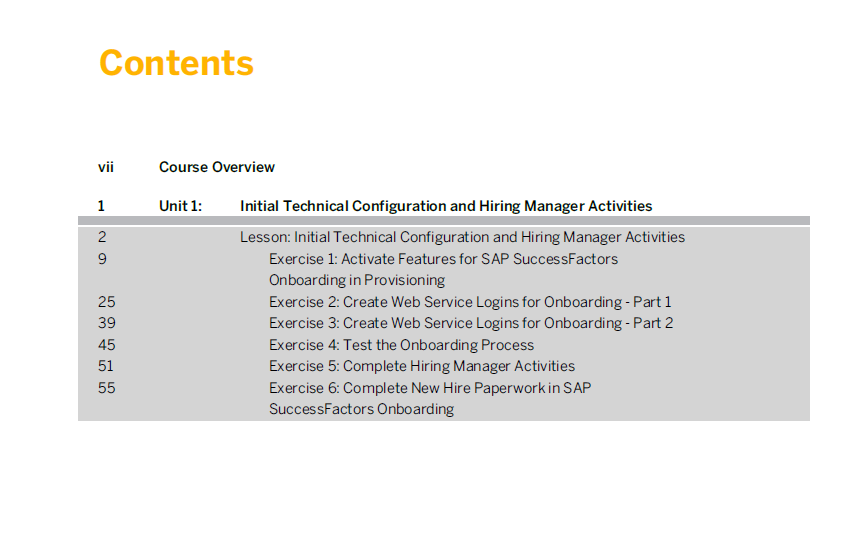The width and height of the screenshot is (849, 549).
Task: Click page number 55
Action: pyautogui.click(x=107, y=388)
